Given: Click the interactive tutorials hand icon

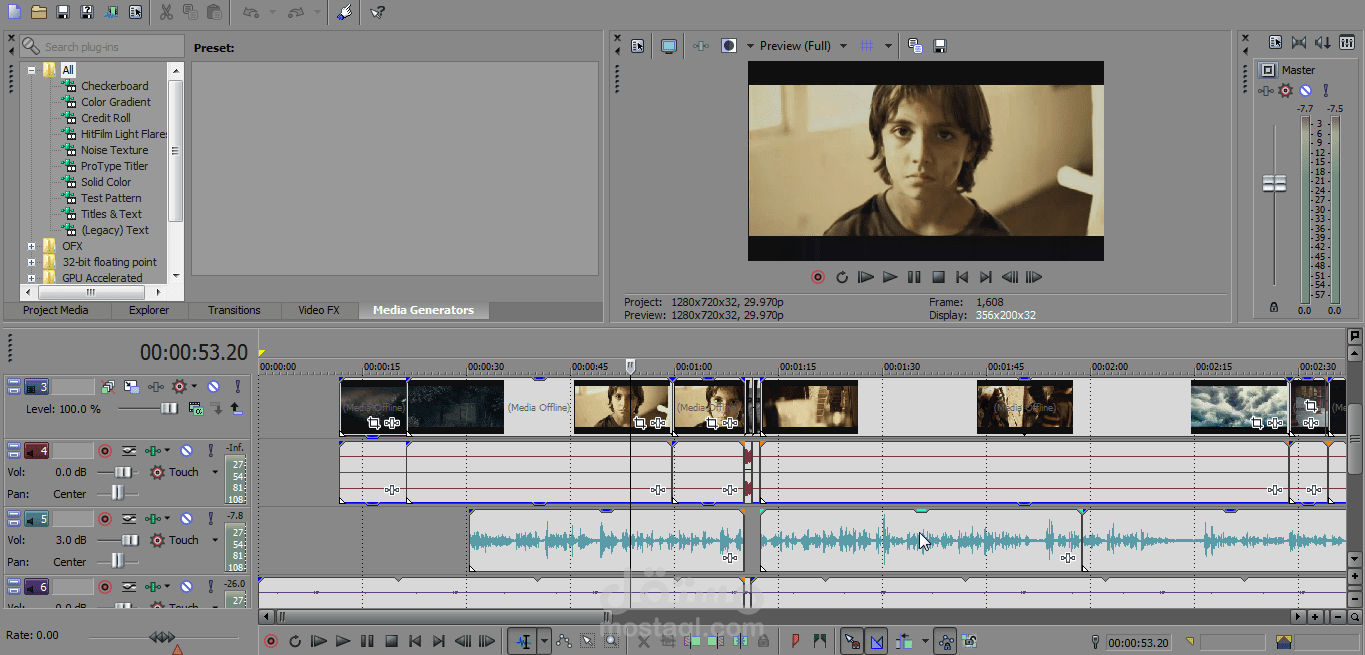Looking at the screenshot, I should coord(344,12).
